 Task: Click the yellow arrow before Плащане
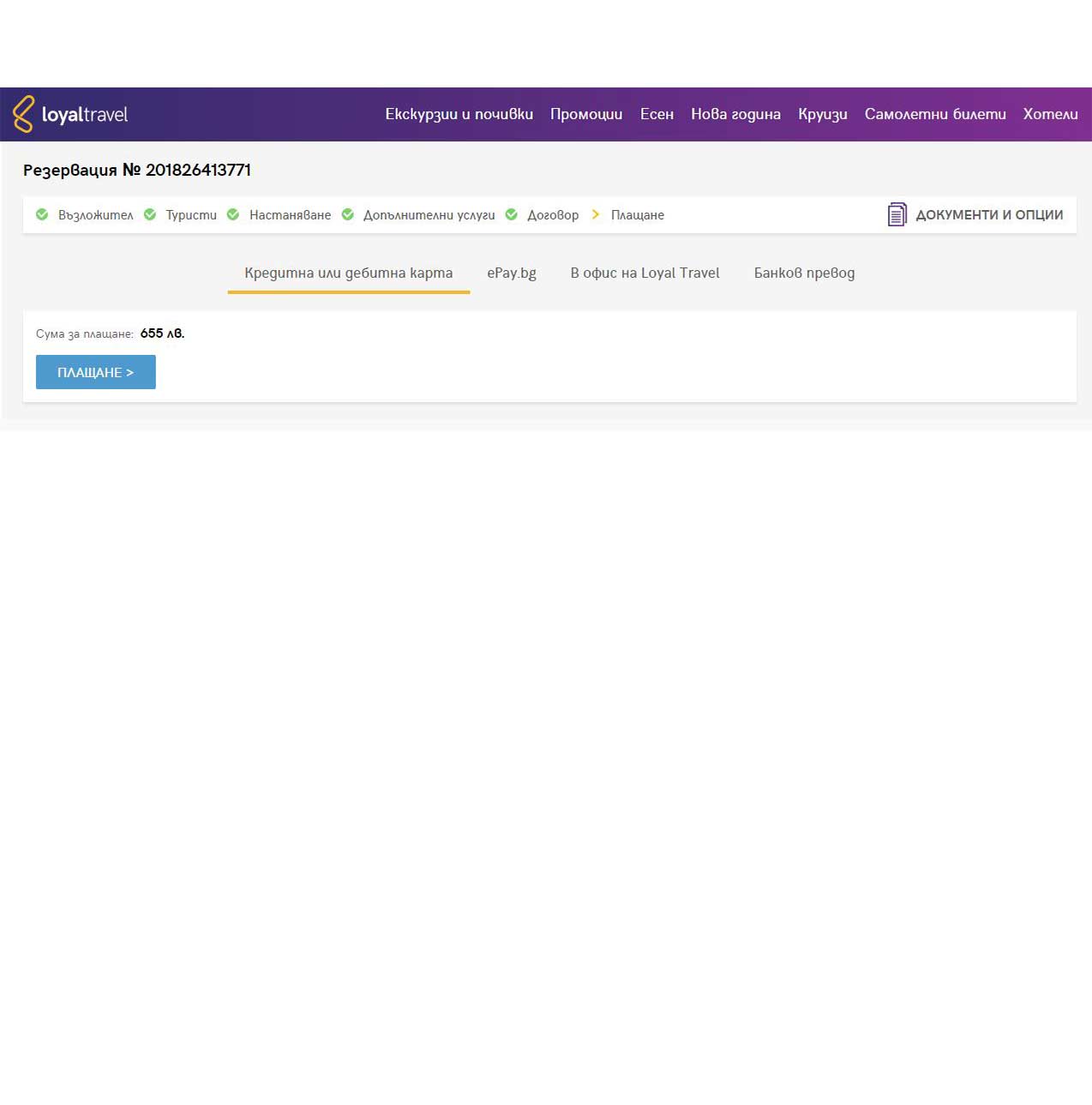coord(596,214)
